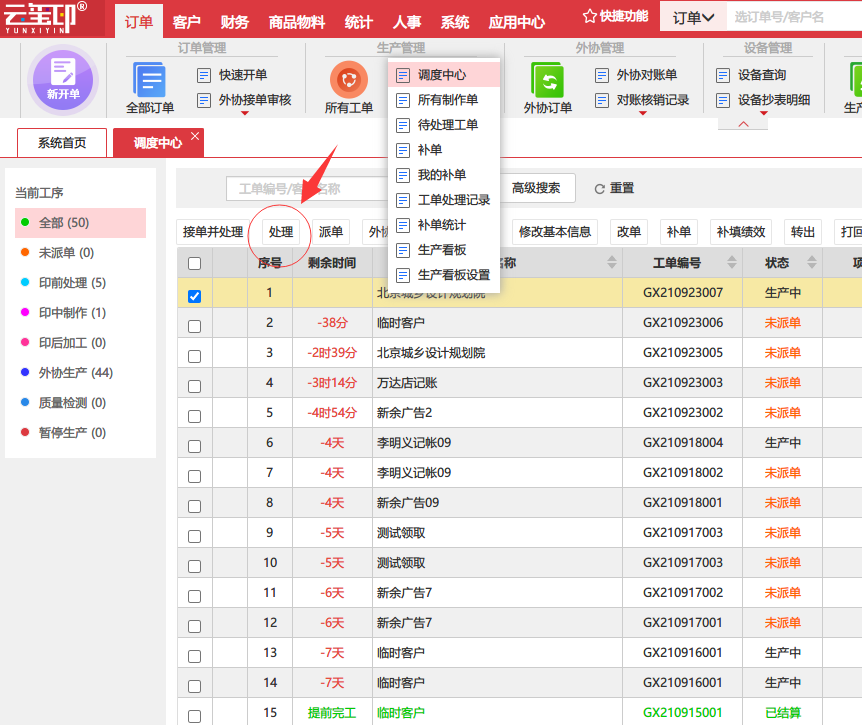The height and width of the screenshot is (725, 862).
Task: Expand 设备管理 red arrow
Action: coord(764,113)
